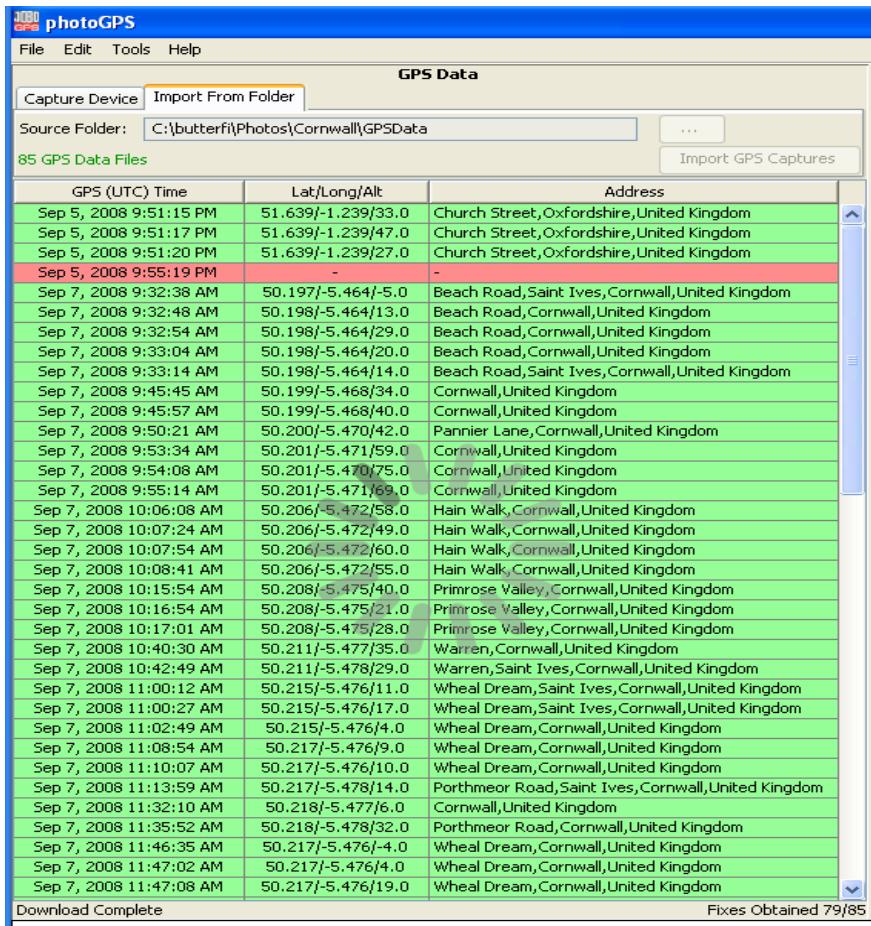Select row Sep 7, 2008 11:46:35 AM
This screenshot has height=926, width=871.
[426, 847]
